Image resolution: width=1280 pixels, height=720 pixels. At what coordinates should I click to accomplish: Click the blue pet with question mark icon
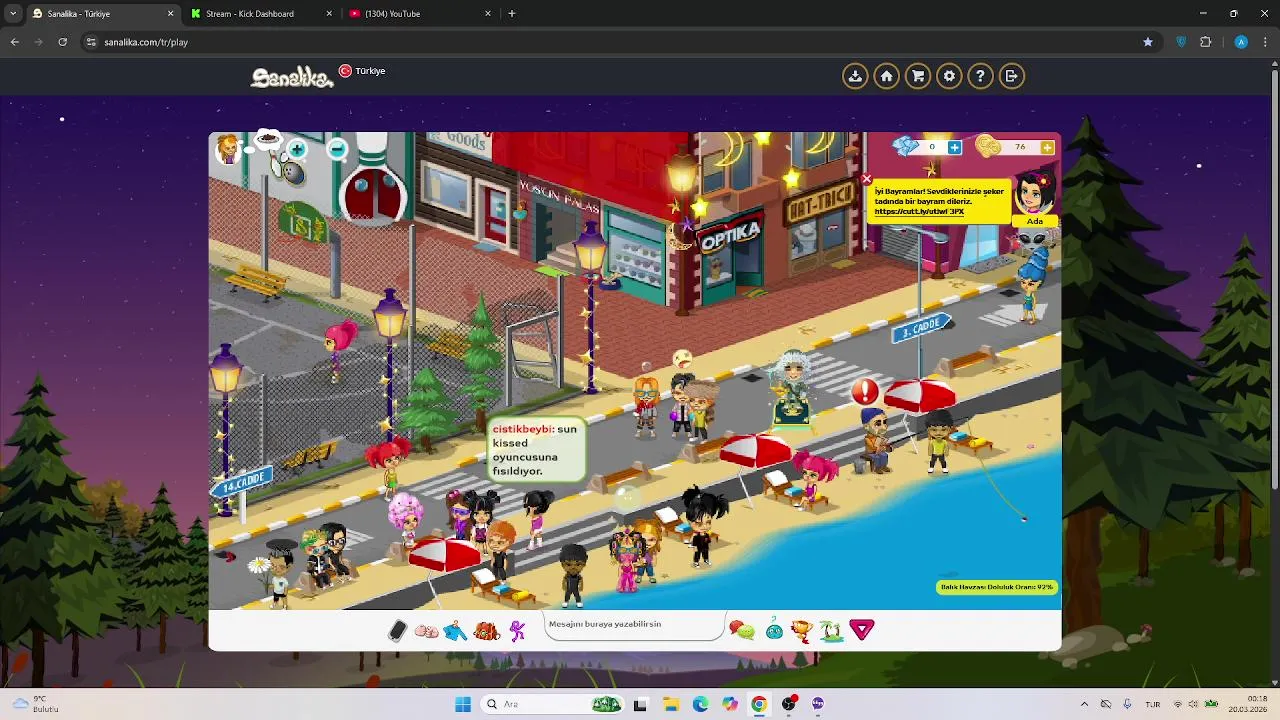click(774, 630)
